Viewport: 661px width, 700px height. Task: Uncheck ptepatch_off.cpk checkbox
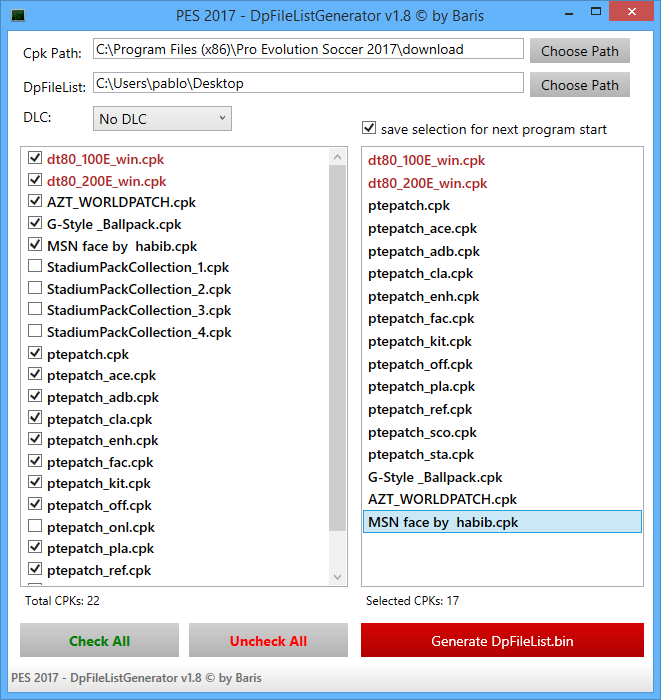pyautogui.click(x=35, y=504)
